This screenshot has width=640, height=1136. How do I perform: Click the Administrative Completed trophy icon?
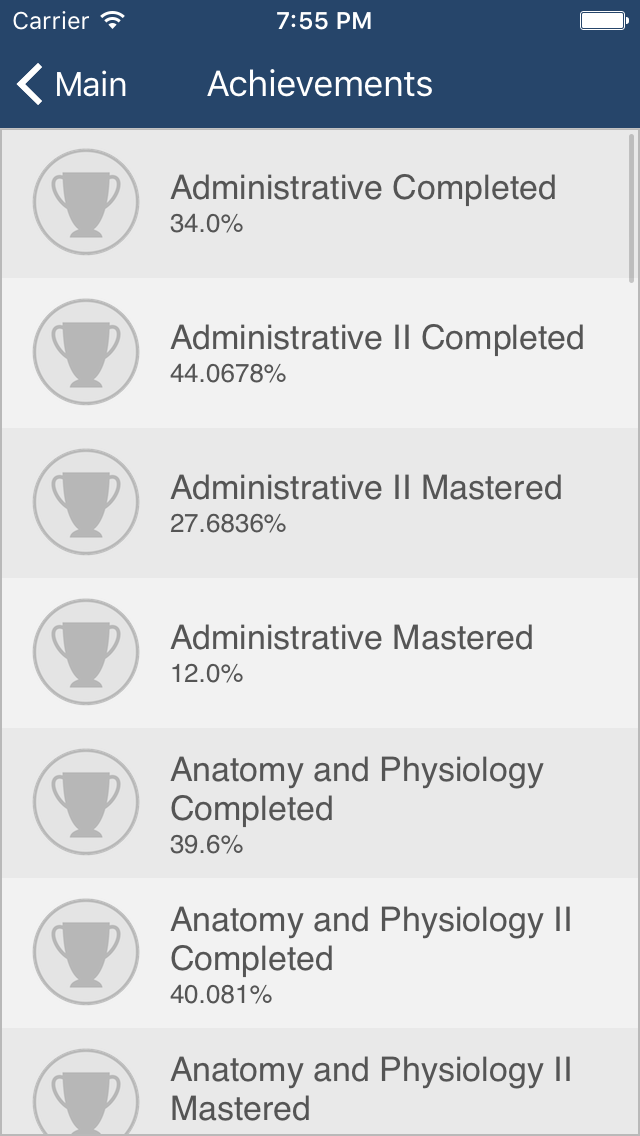click(85, 202)
